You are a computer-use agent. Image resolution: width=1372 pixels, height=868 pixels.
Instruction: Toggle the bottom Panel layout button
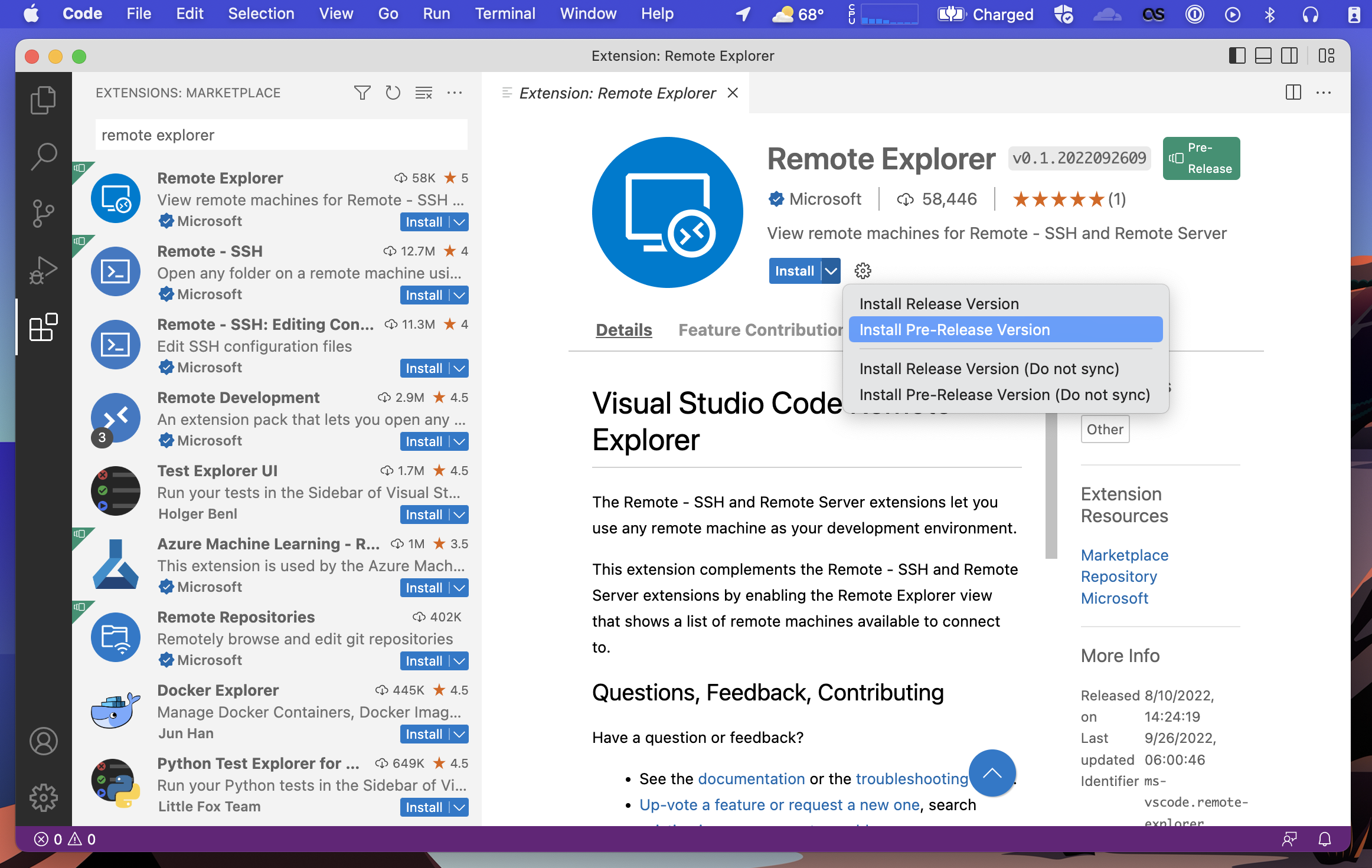click(x=1263, y=55)
